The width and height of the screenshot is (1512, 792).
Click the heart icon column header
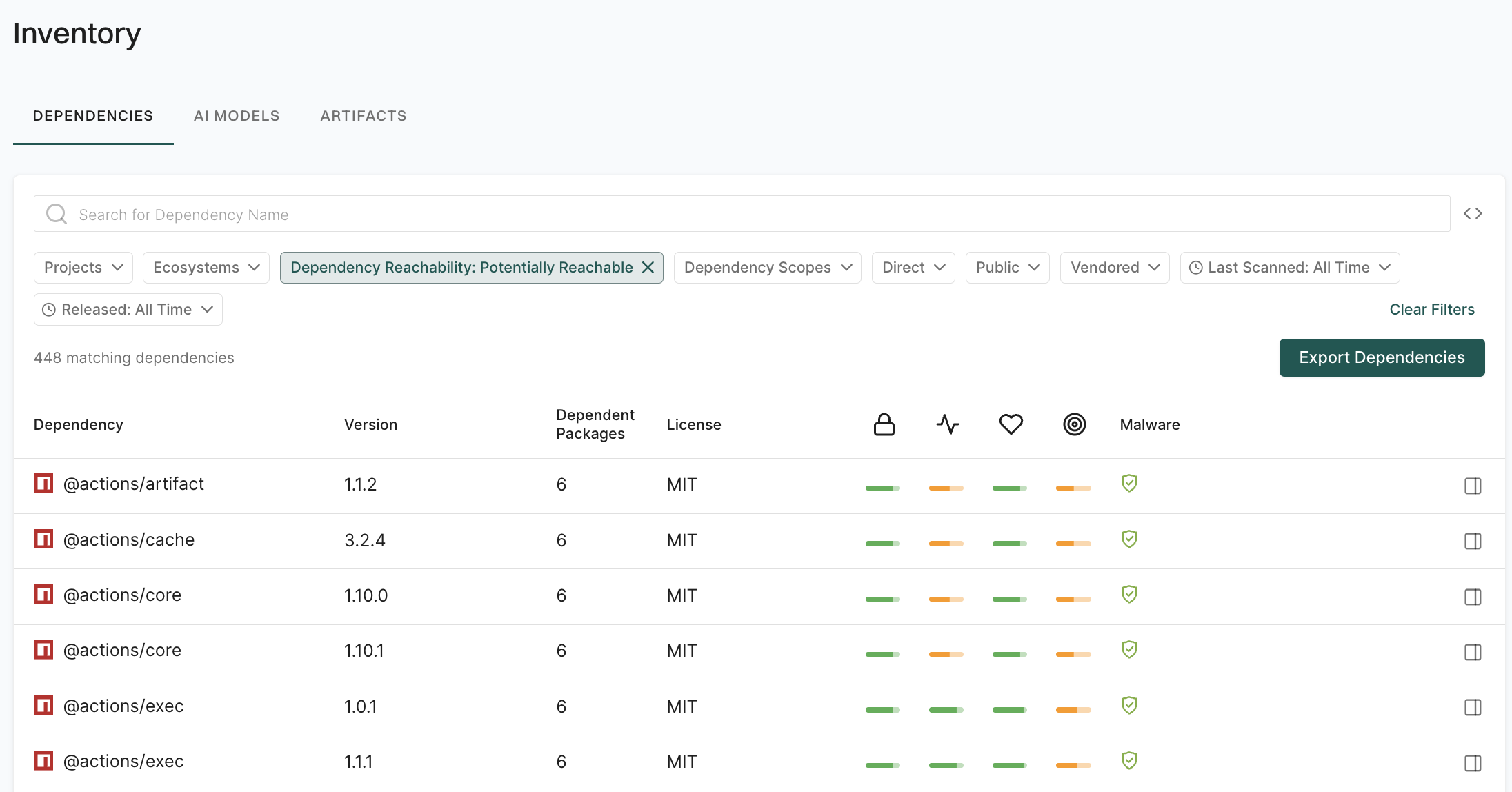(x=1011, y=424)
